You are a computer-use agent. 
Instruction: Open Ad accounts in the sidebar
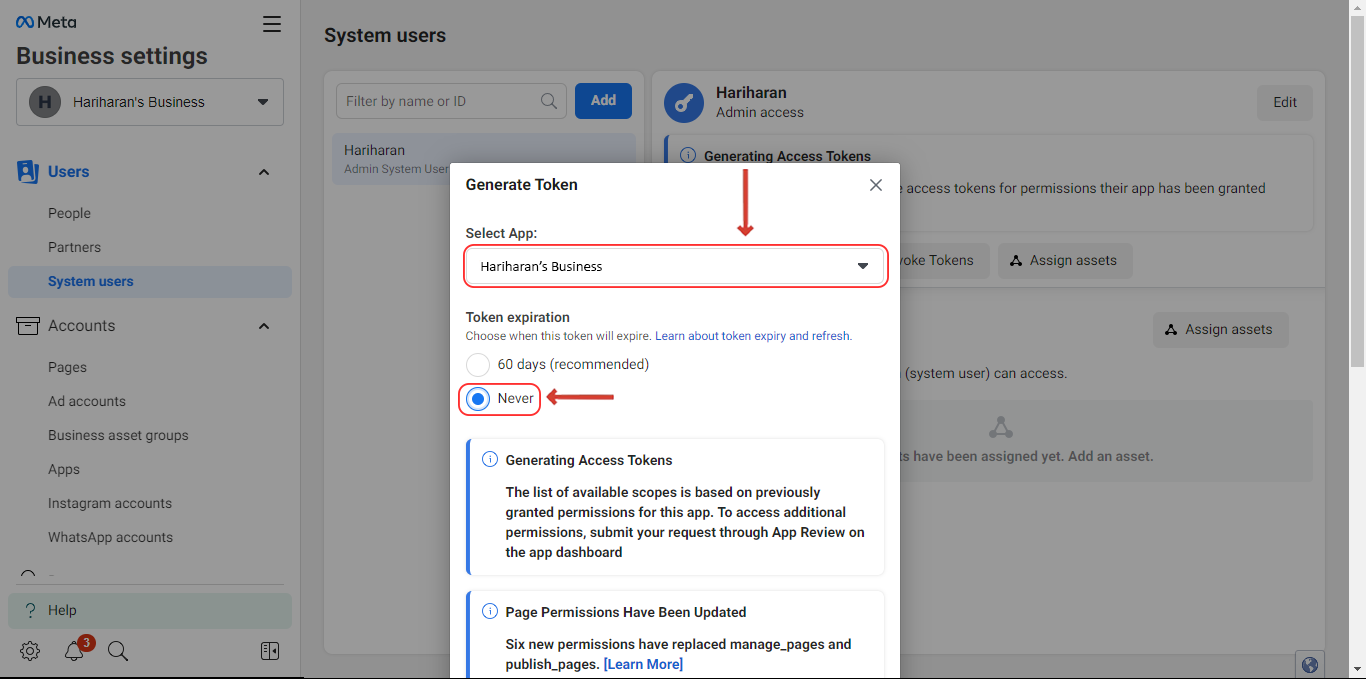87,401
